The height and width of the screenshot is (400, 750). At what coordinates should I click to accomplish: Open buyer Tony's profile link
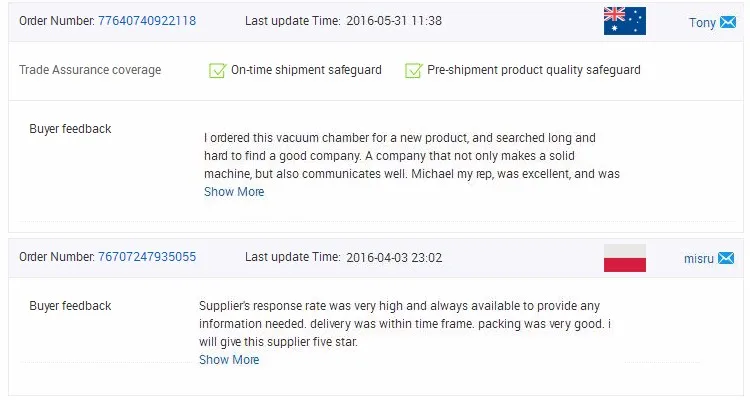702,22
